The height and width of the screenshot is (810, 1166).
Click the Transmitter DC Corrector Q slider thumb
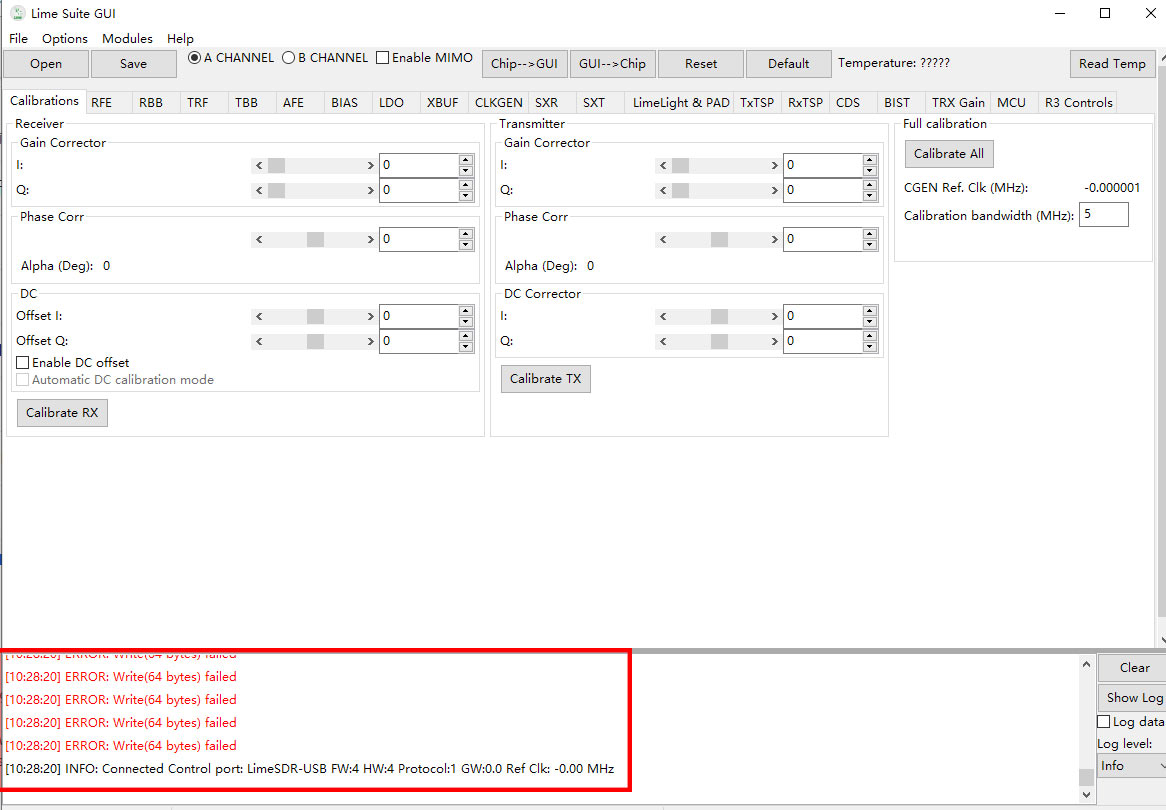[719, 341]
